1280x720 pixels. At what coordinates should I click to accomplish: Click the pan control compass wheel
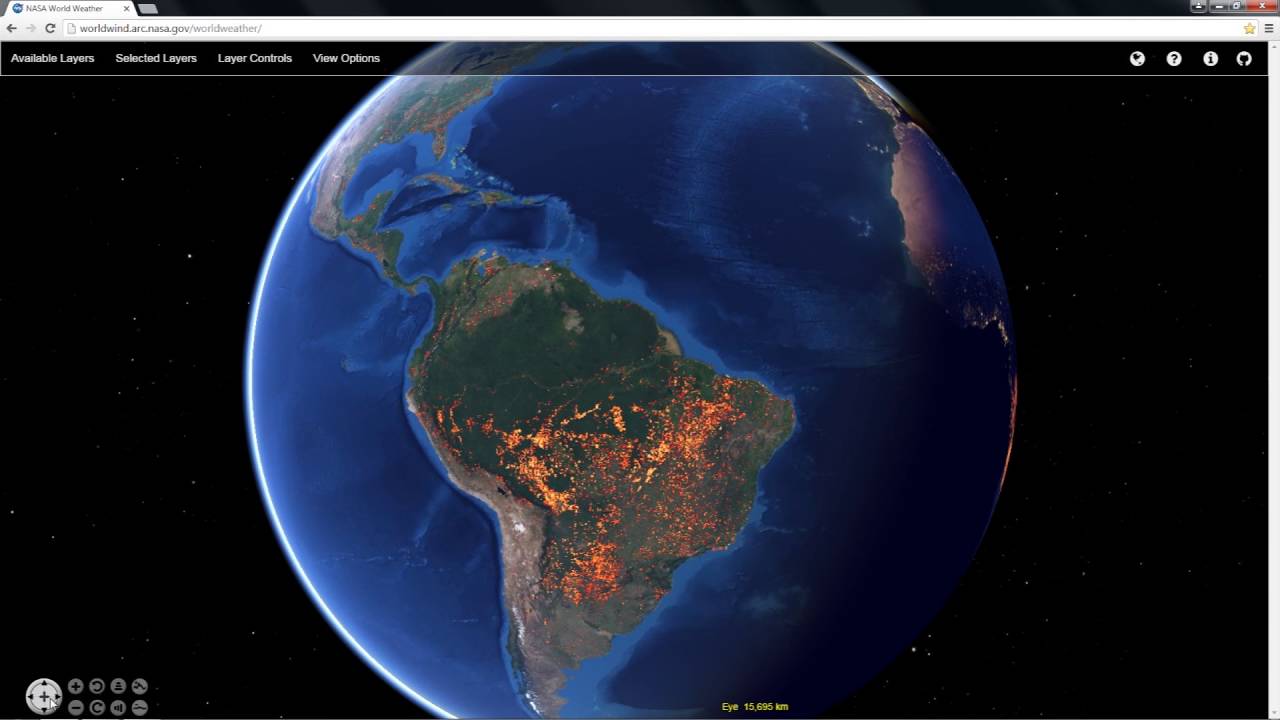pyautogui.click(x=44, y=696)
